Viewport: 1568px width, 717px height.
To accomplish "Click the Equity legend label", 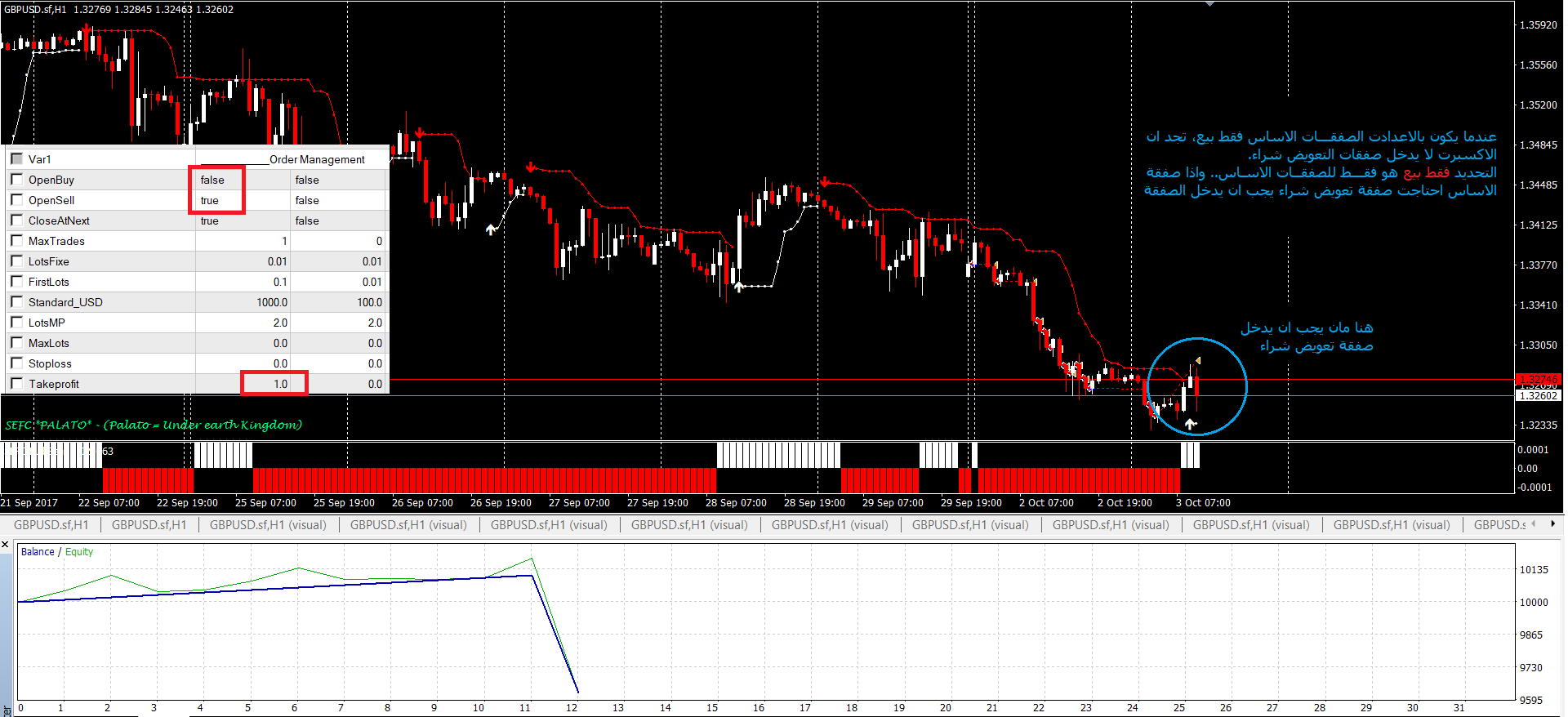I will (x=79, y=552).
